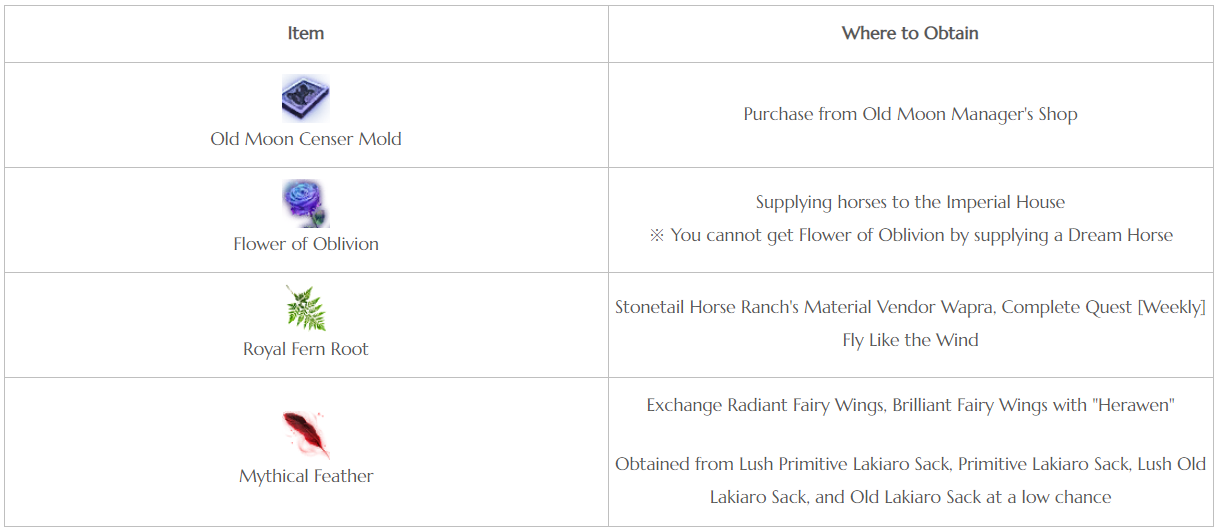Viewport: 1218px width, 530px height.
Task: Click the Old Lakiaro Sack low chance line
Action: pos(910,497)
